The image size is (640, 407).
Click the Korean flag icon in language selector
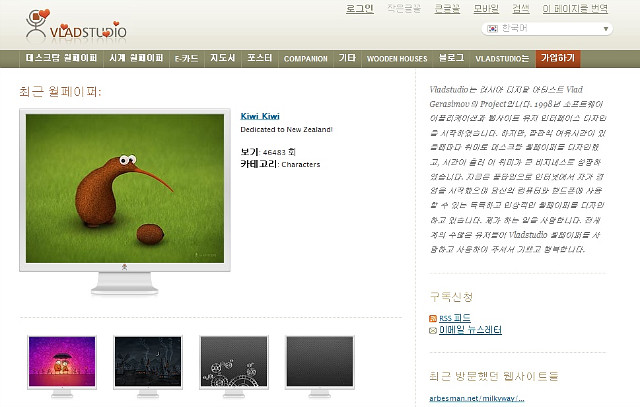[493, 29]
